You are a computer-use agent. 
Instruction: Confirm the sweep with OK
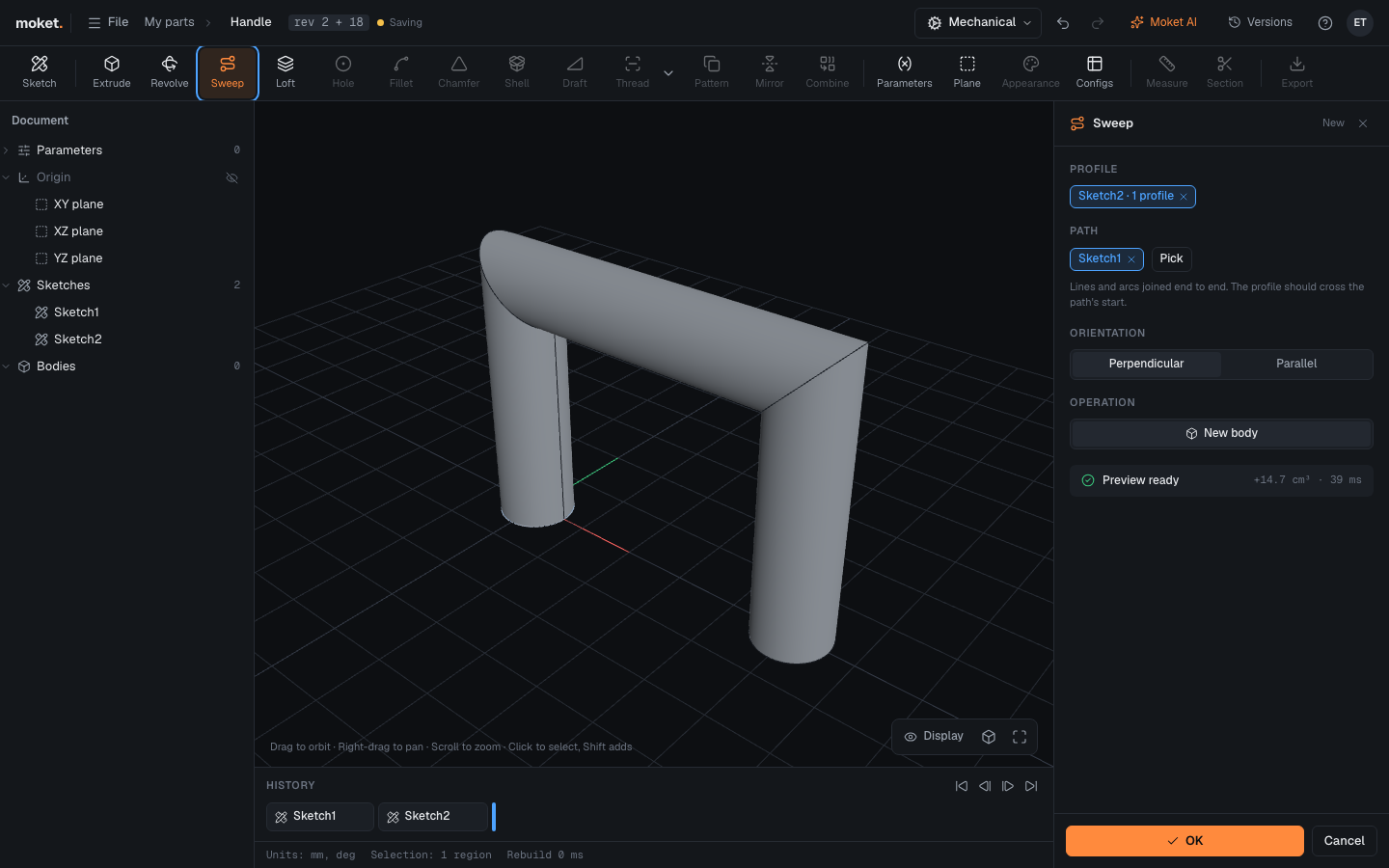pos(1185,841)
